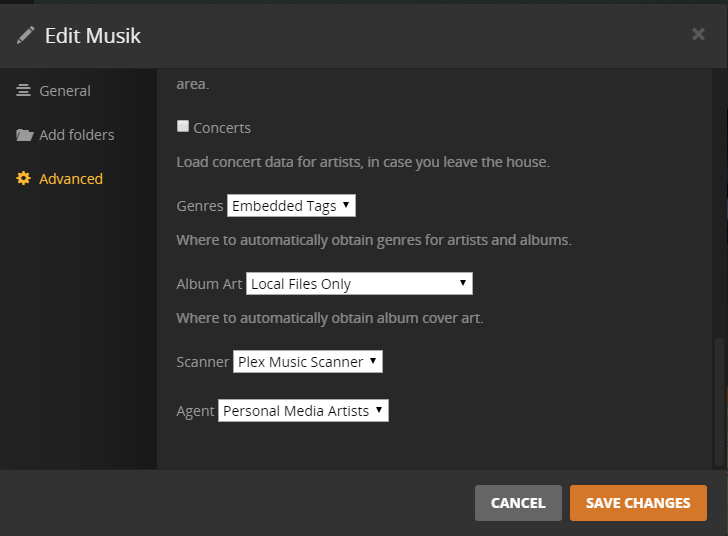Screen dimensions: 728x536
Task: Choose a different Agent from dropdown
Action: click(303, 410)
